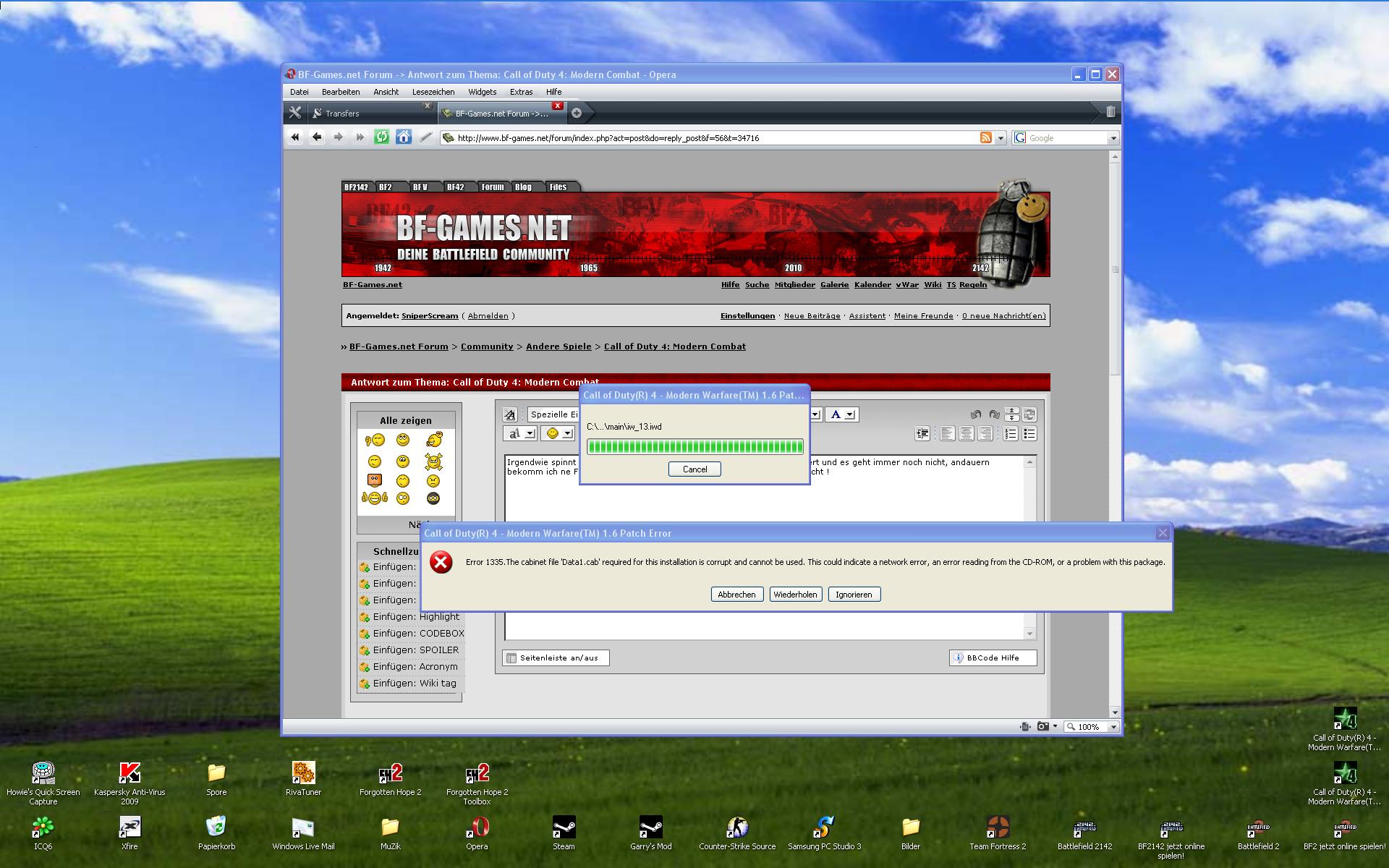Open Einstellungen link

pyautogui.click(x=747, y=315)
